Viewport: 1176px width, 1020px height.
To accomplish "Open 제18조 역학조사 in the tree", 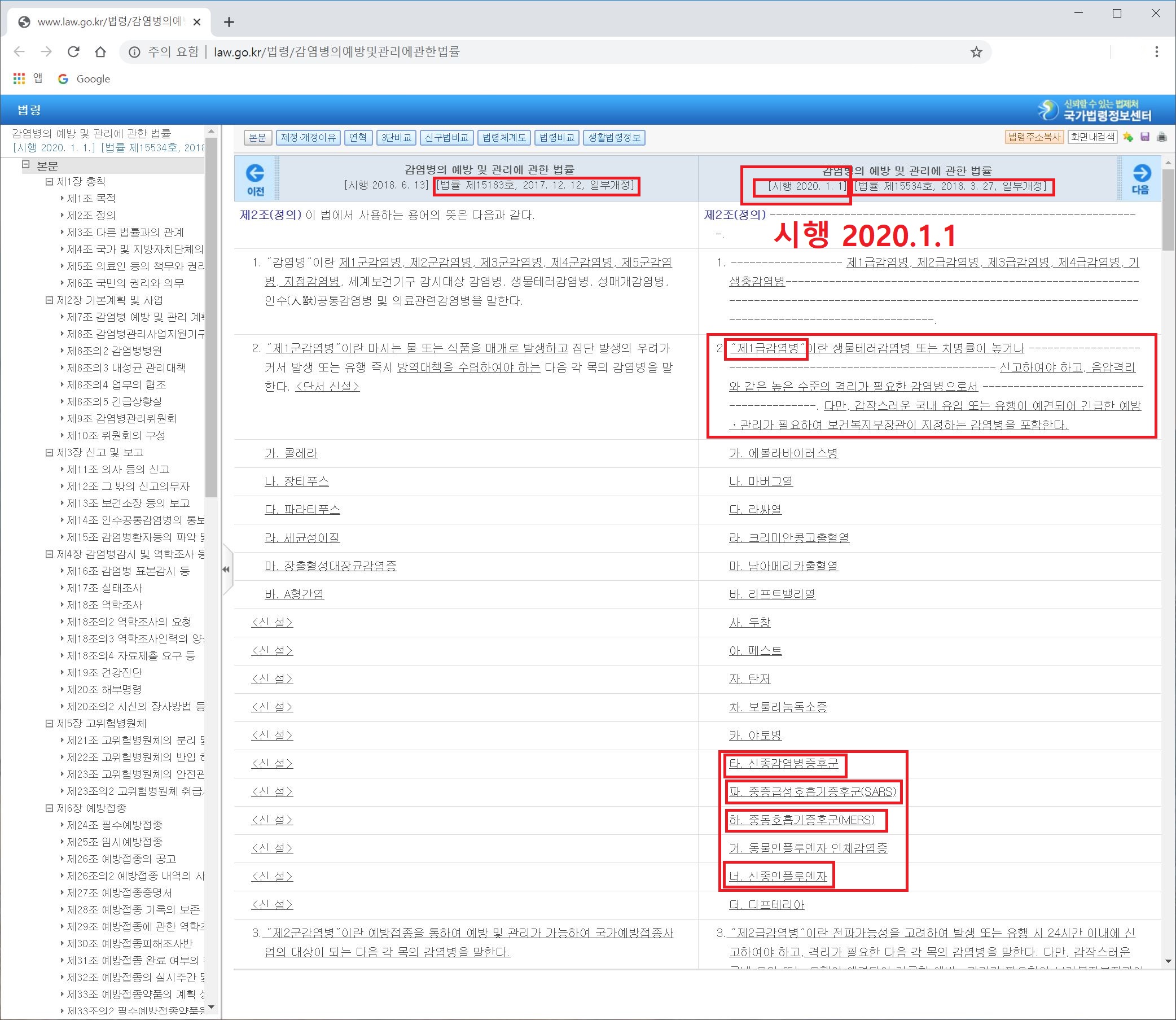I will pyautogui.click(x=104, y=605).
